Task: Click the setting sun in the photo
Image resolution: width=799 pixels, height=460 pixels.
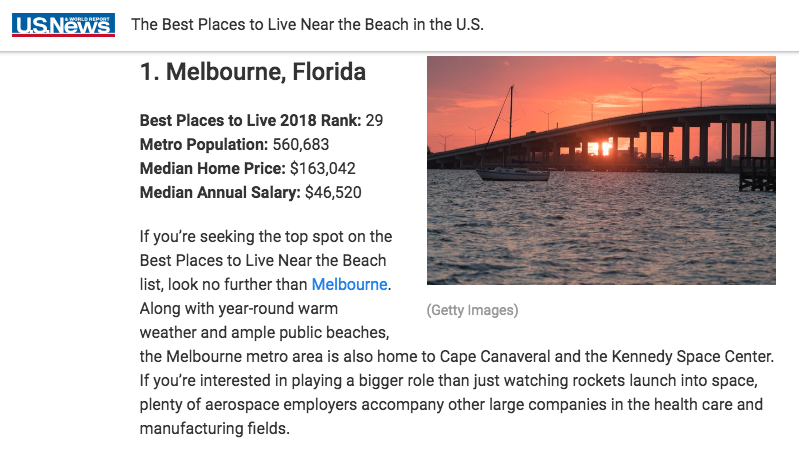Action: (x=602, y=146)
